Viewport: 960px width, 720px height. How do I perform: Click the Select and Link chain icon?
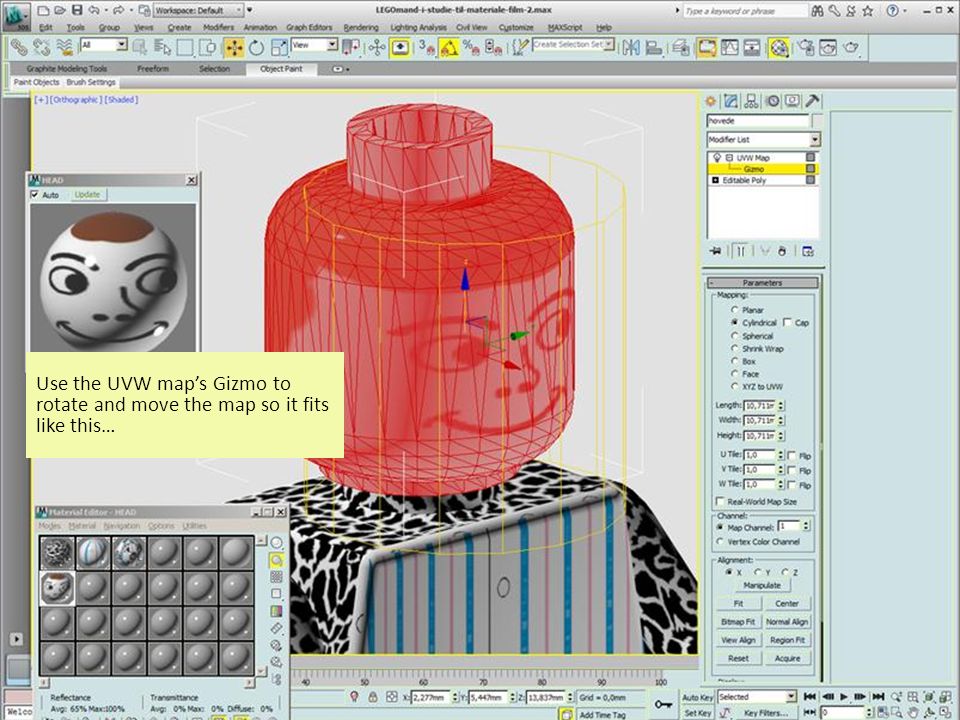(x=18, y=47)
